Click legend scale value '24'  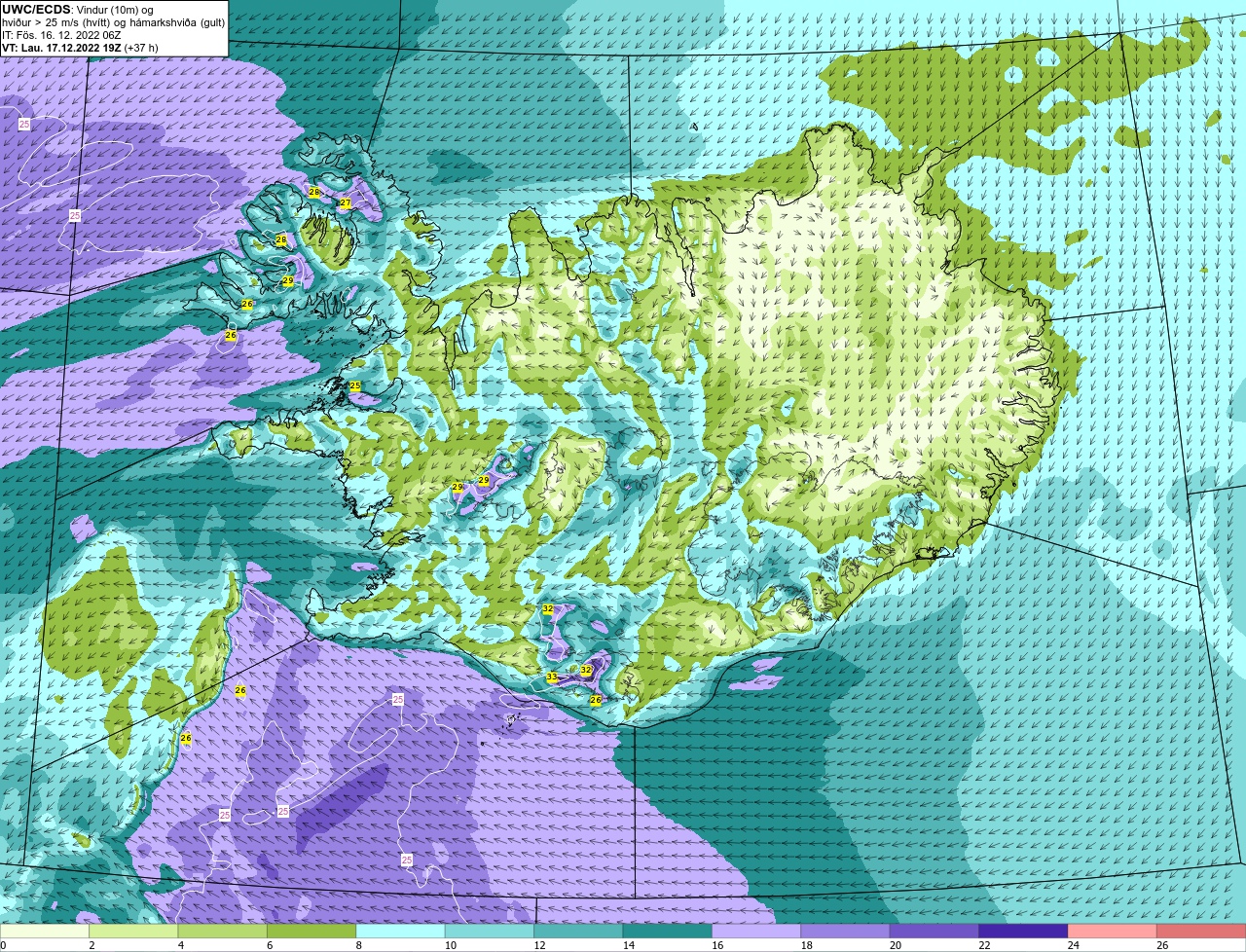tap(1072, 945)
